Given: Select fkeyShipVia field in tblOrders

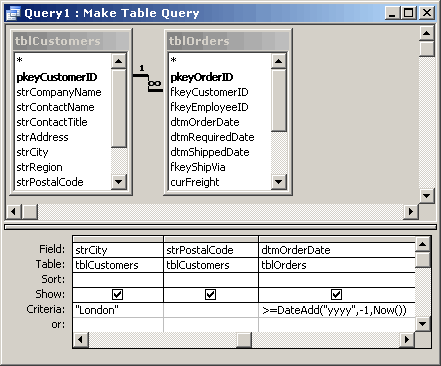Looking at the screenshot, I should (198, 167).
